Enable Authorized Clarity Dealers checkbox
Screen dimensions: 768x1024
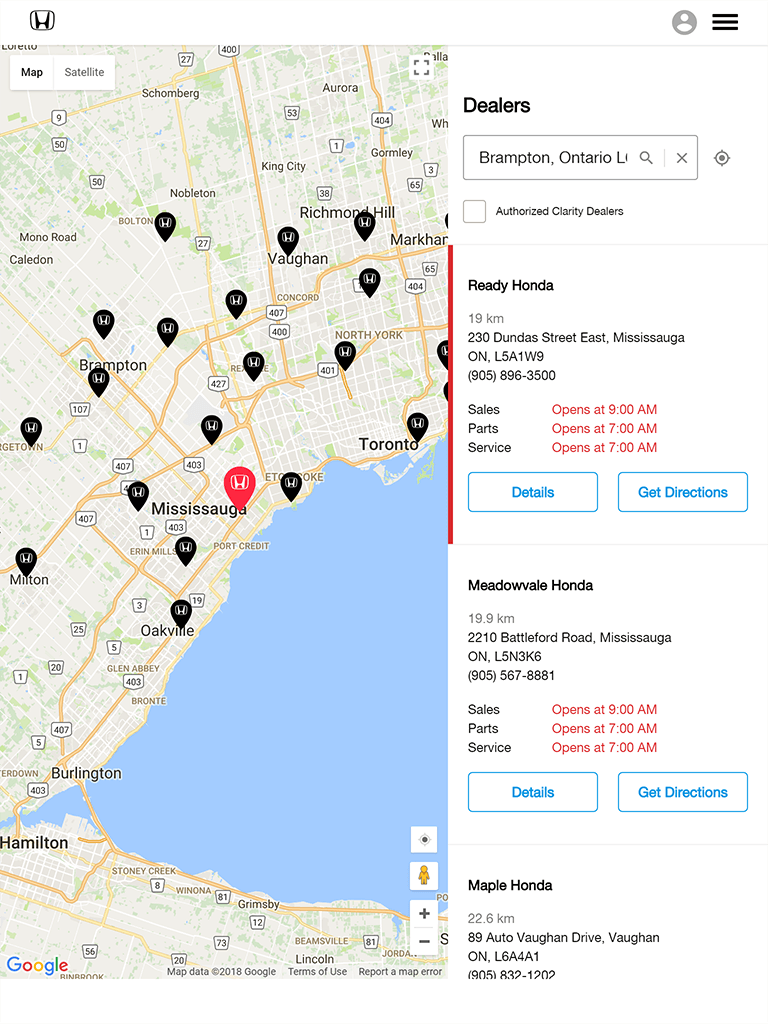474,212
